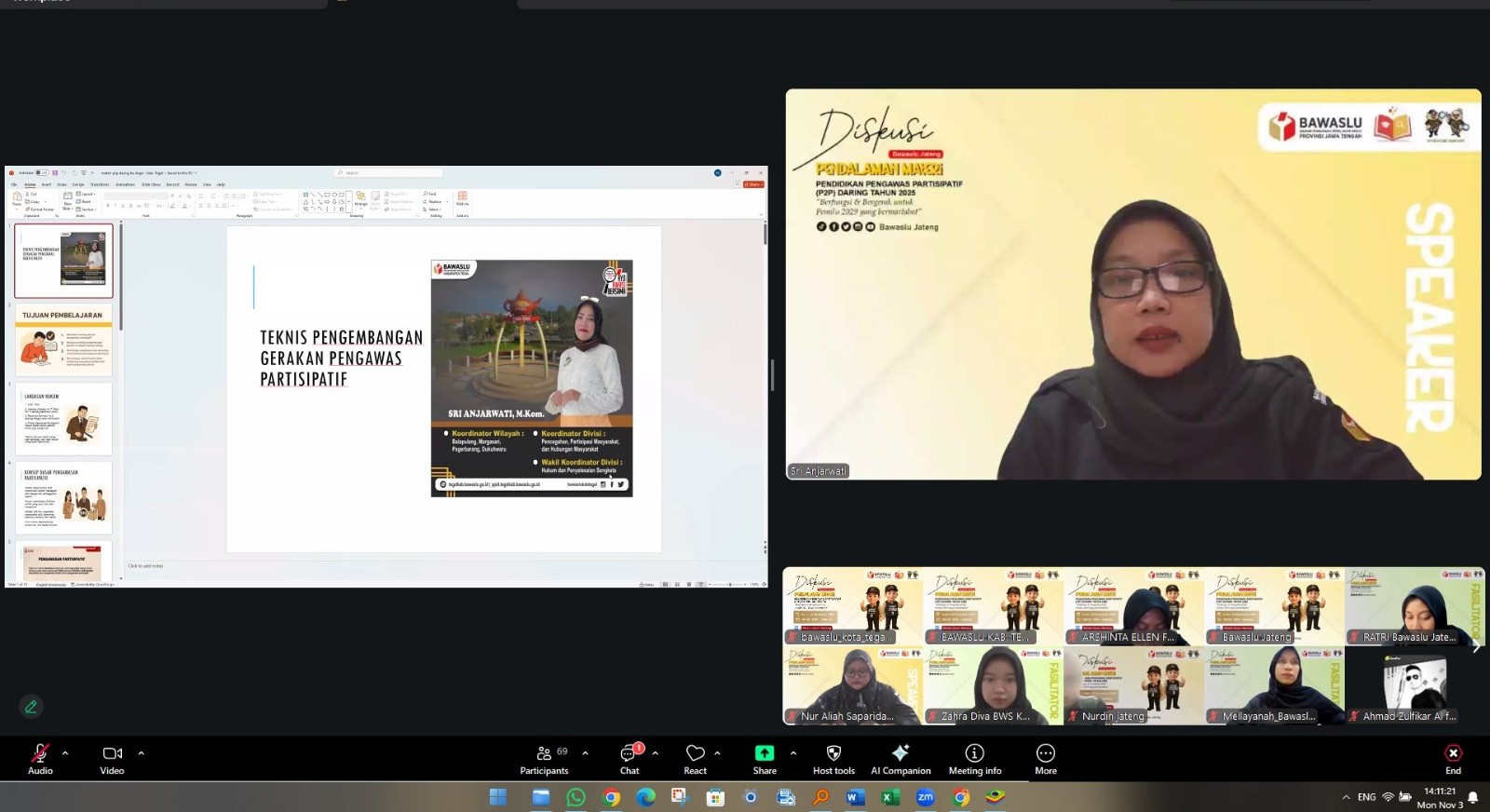Click the green Share screen icon

click(765, 753)
